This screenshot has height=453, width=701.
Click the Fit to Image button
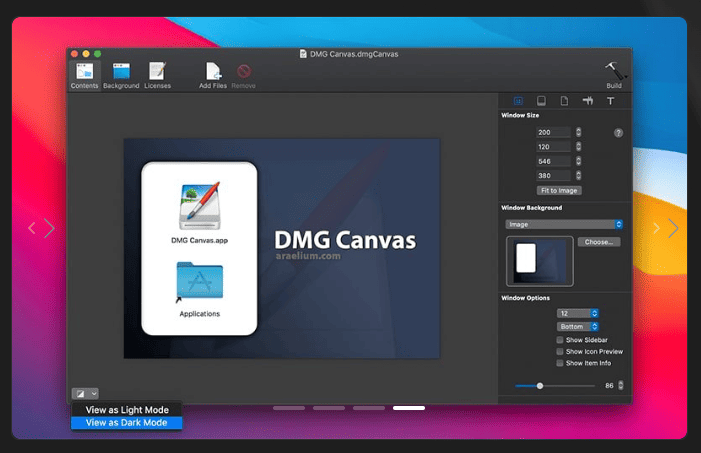point(559,191)
